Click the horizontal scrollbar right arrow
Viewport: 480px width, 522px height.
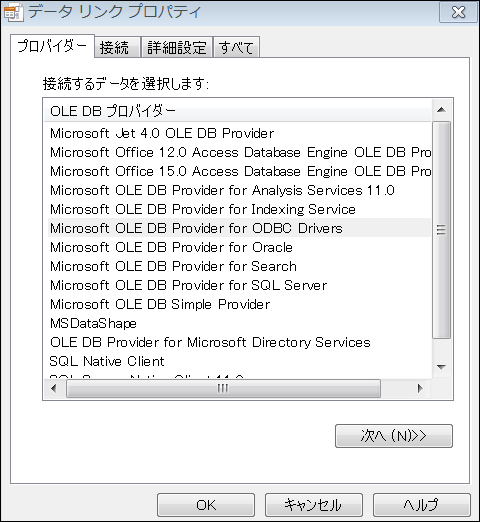tap(420, 388)
